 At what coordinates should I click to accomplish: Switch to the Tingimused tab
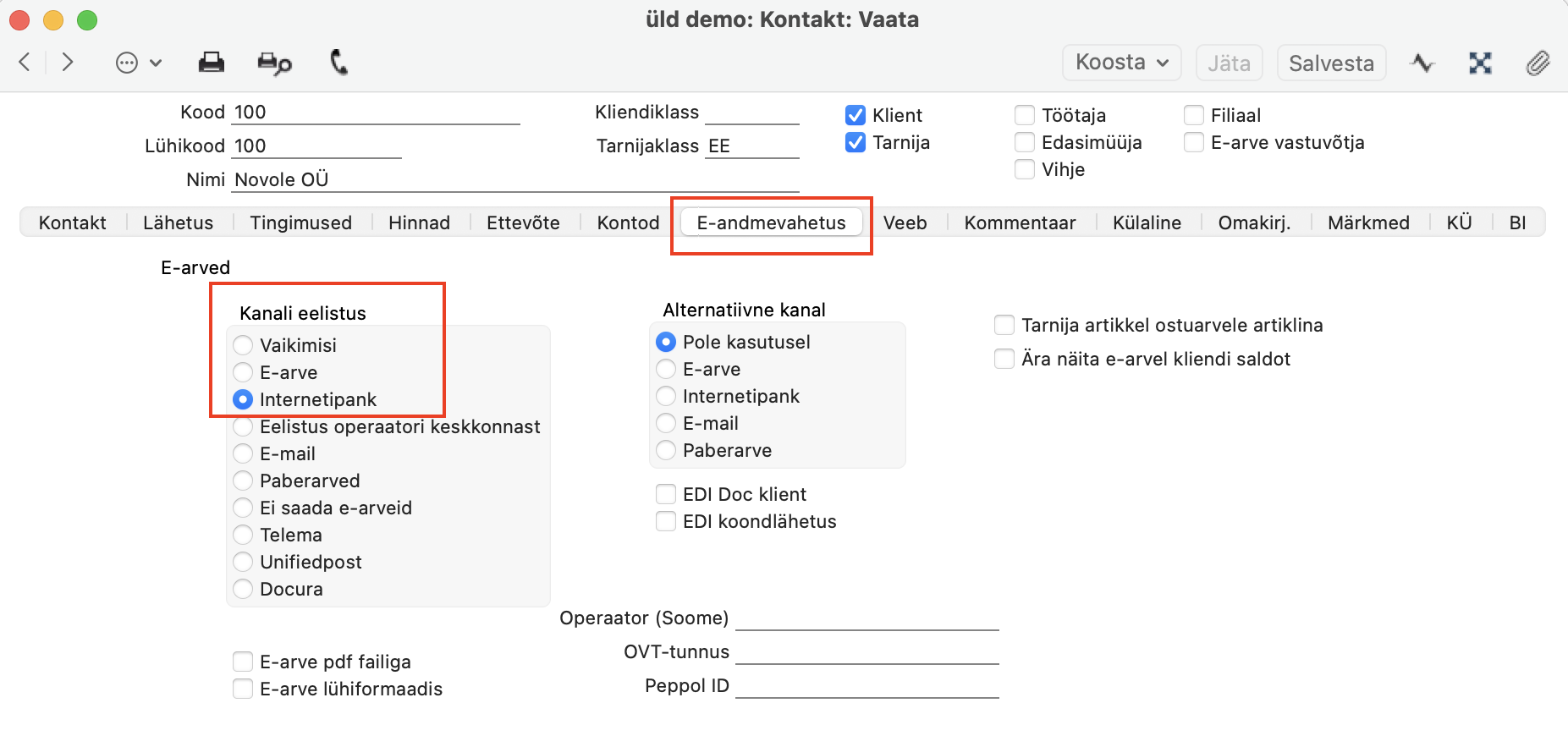(300, 222)
